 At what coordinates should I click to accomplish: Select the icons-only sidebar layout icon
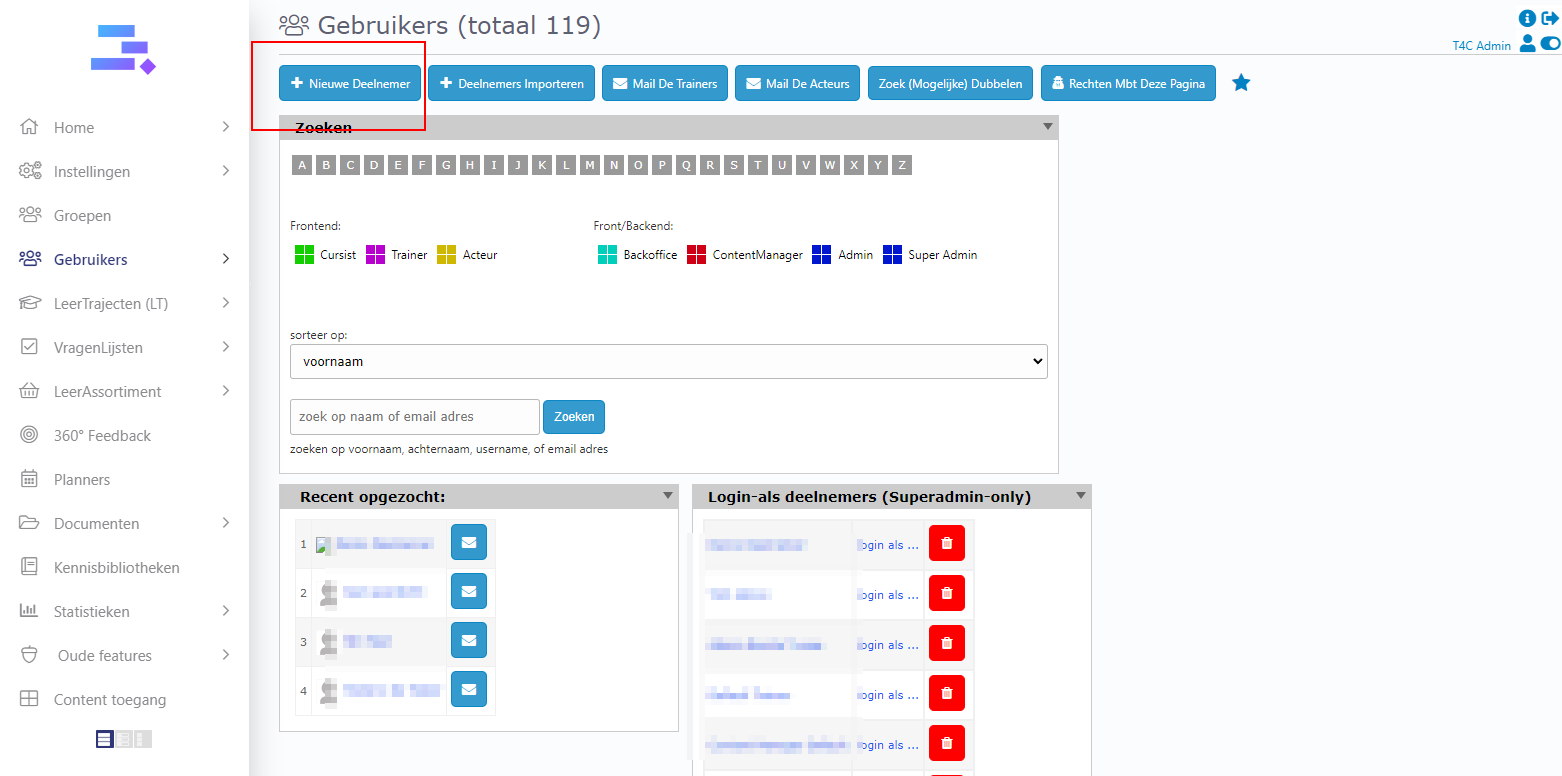(142, 739)
